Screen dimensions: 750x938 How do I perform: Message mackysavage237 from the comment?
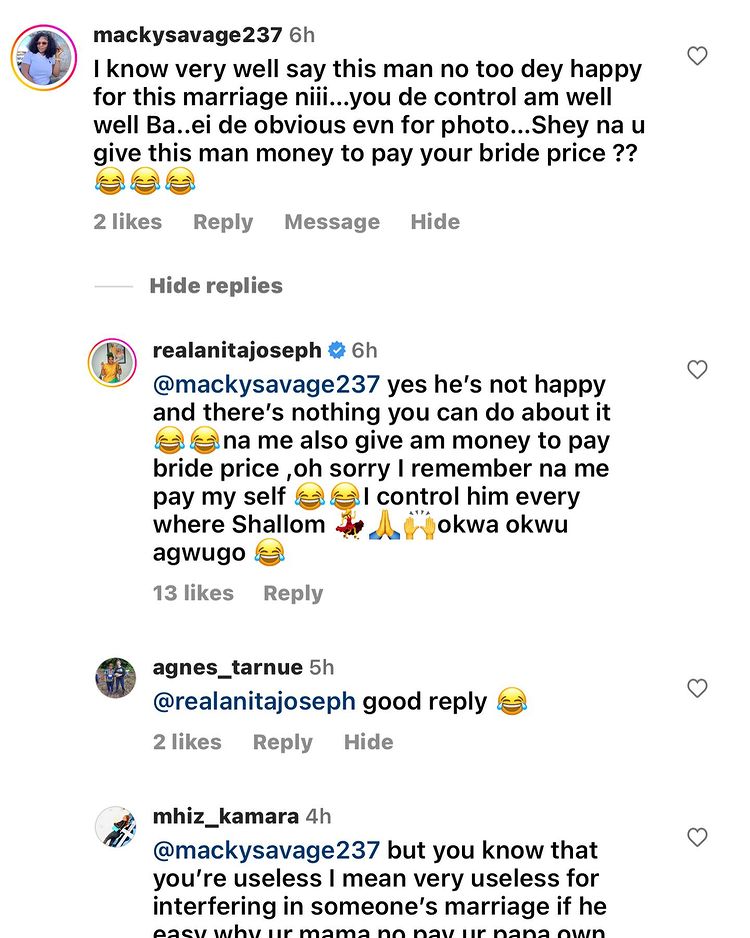332,222
